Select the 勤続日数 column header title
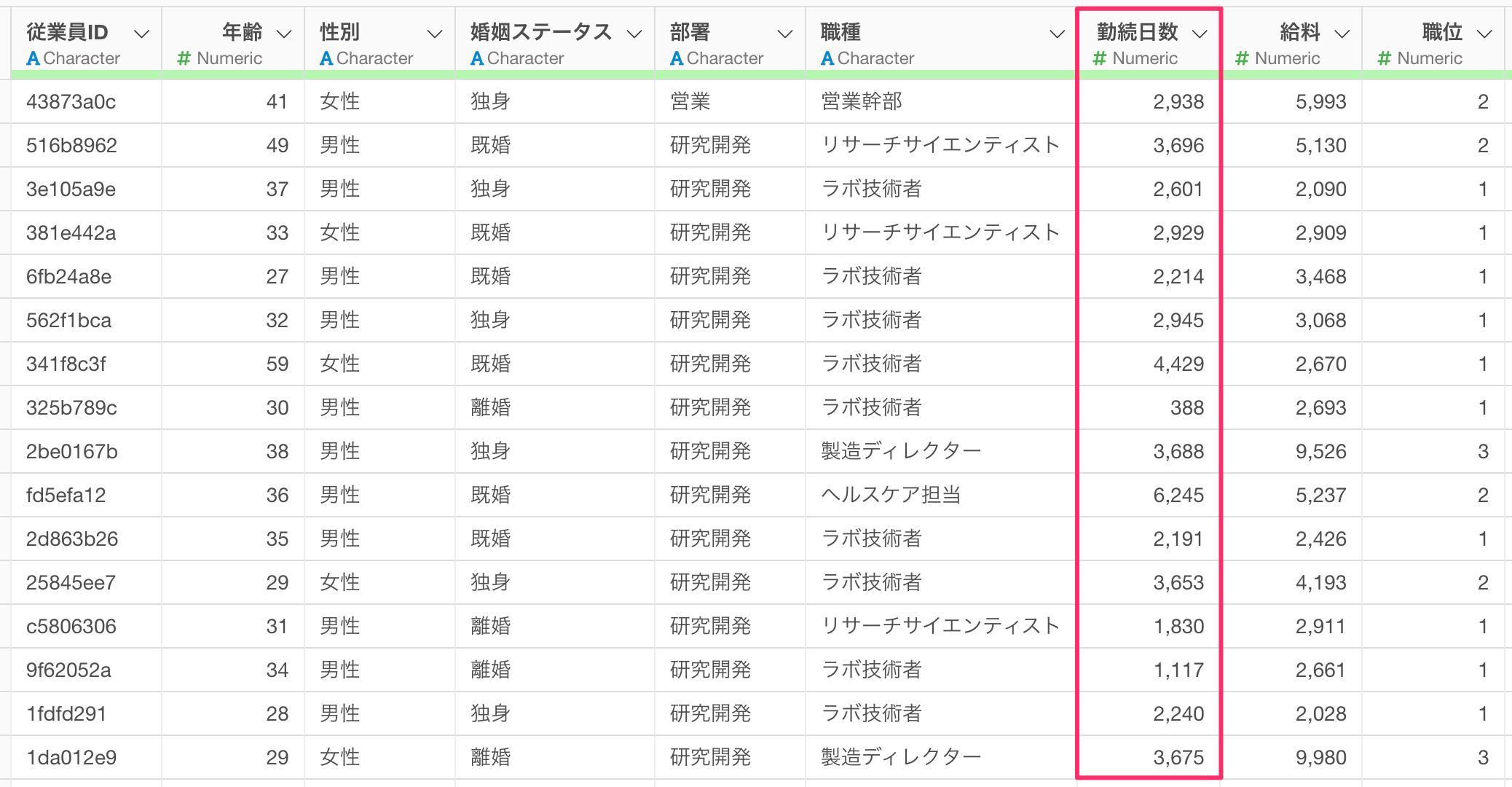1512x787 pixels. tap(1138, 32)
